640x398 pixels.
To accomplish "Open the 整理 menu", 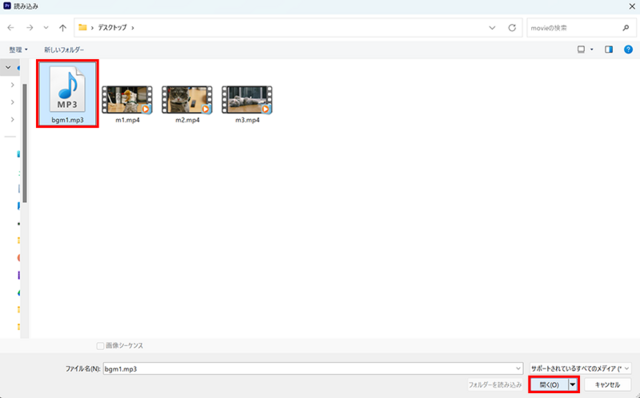I will coord(18,49).
